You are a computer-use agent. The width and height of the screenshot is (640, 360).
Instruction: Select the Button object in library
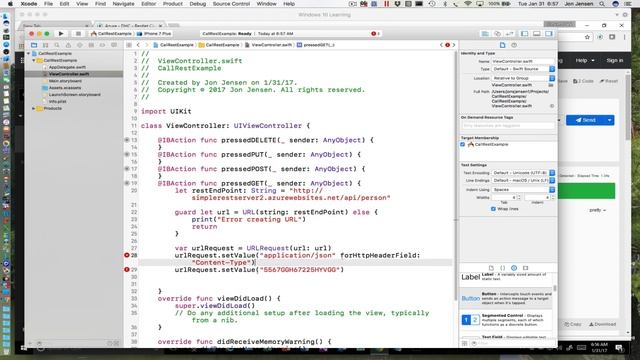click(x=506, y=298)
